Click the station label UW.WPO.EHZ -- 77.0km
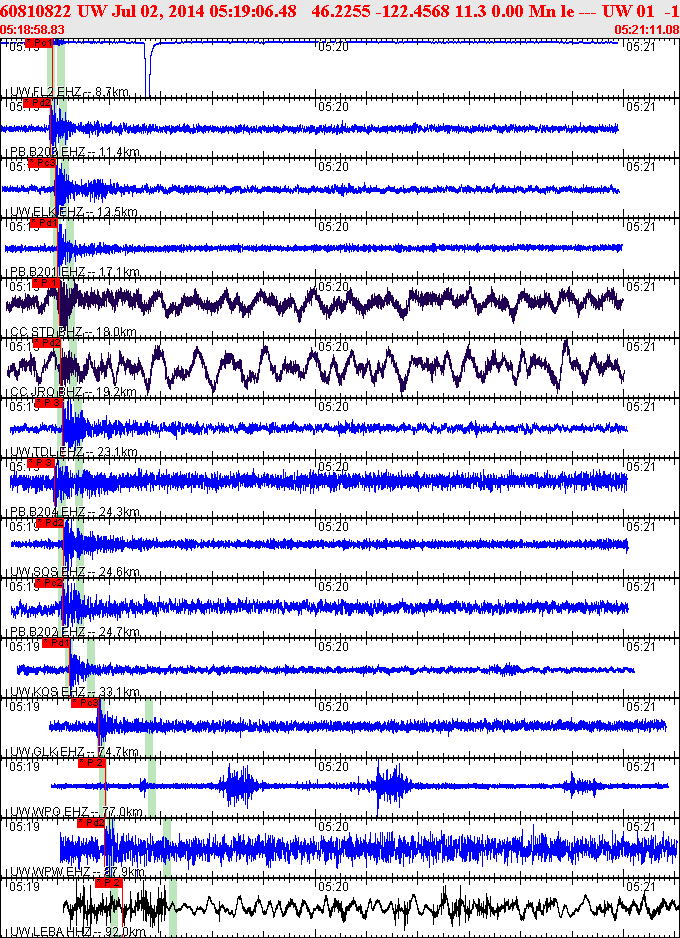 click(x=77, y=811)
